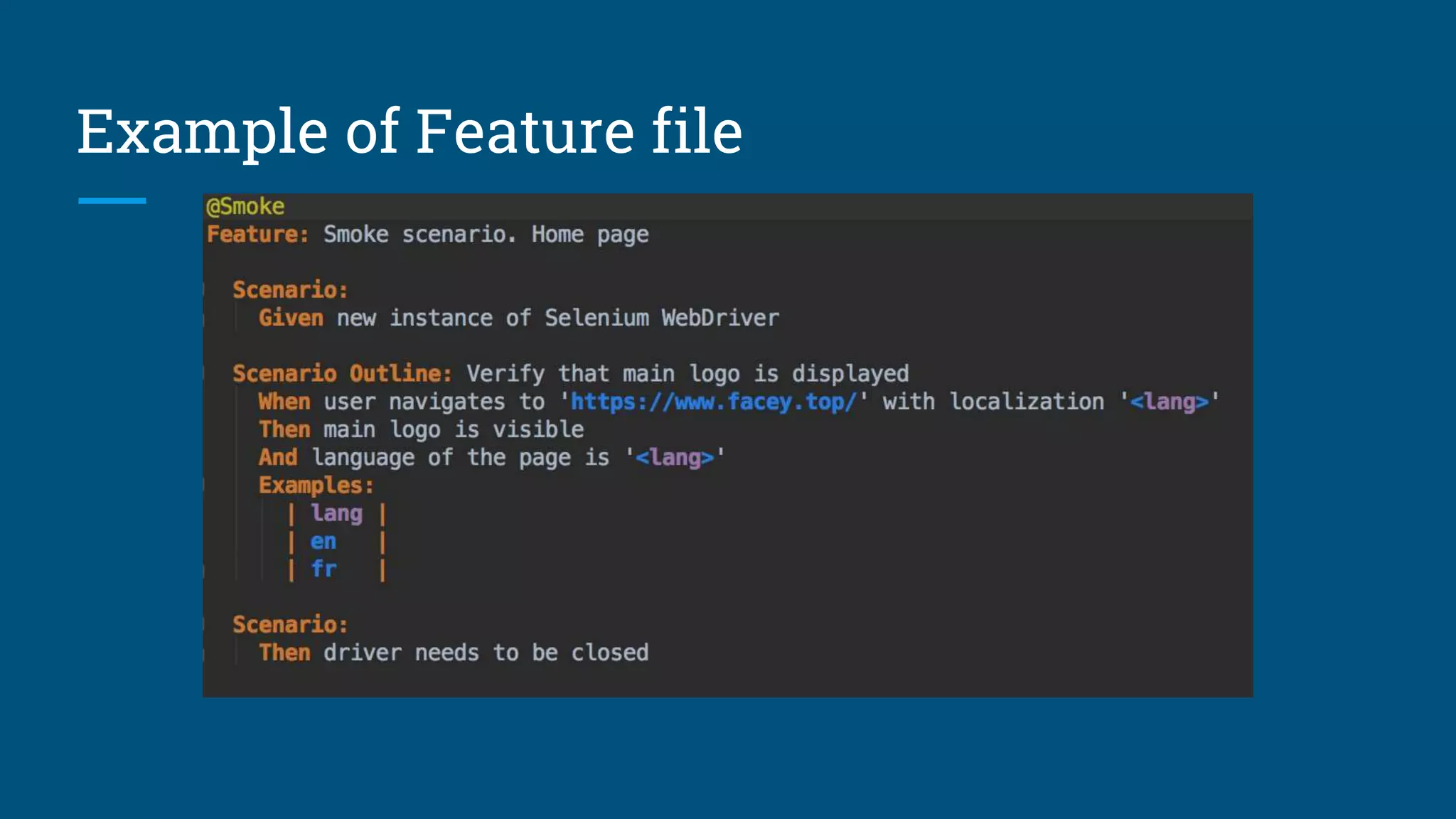Image resolution: width=1456 pixels, height=819 pixels.
Task: Click the first 'Scenario:' keyword above Given
Action: point(290,290)
